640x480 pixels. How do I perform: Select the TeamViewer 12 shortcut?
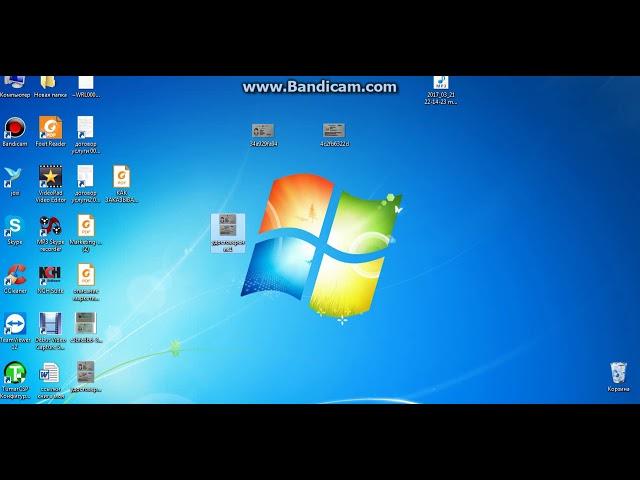pyautogui.click(x=15, y=331)
